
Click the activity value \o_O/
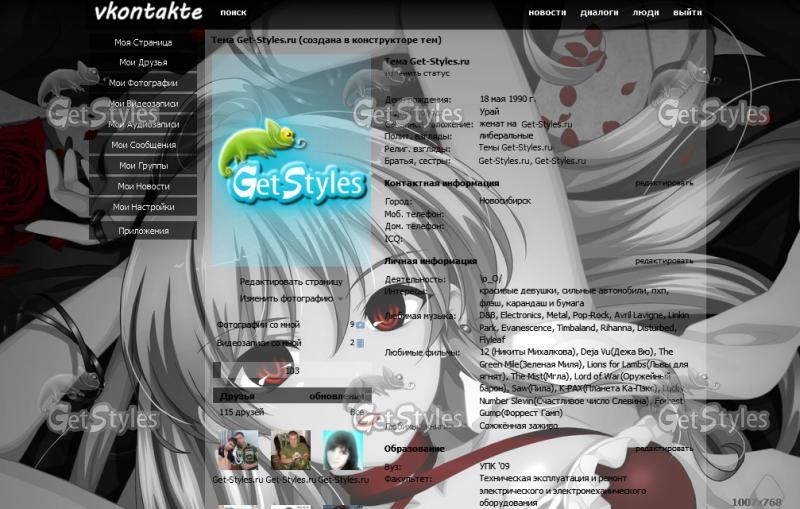click(491, 279)
